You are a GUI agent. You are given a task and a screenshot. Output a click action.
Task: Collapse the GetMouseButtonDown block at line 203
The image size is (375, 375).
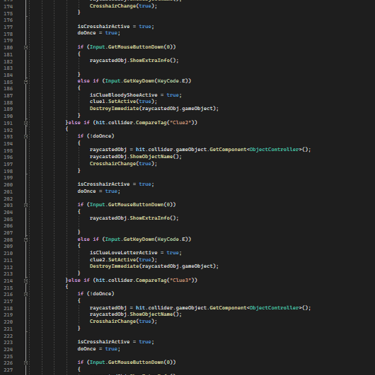coord(26,205)
